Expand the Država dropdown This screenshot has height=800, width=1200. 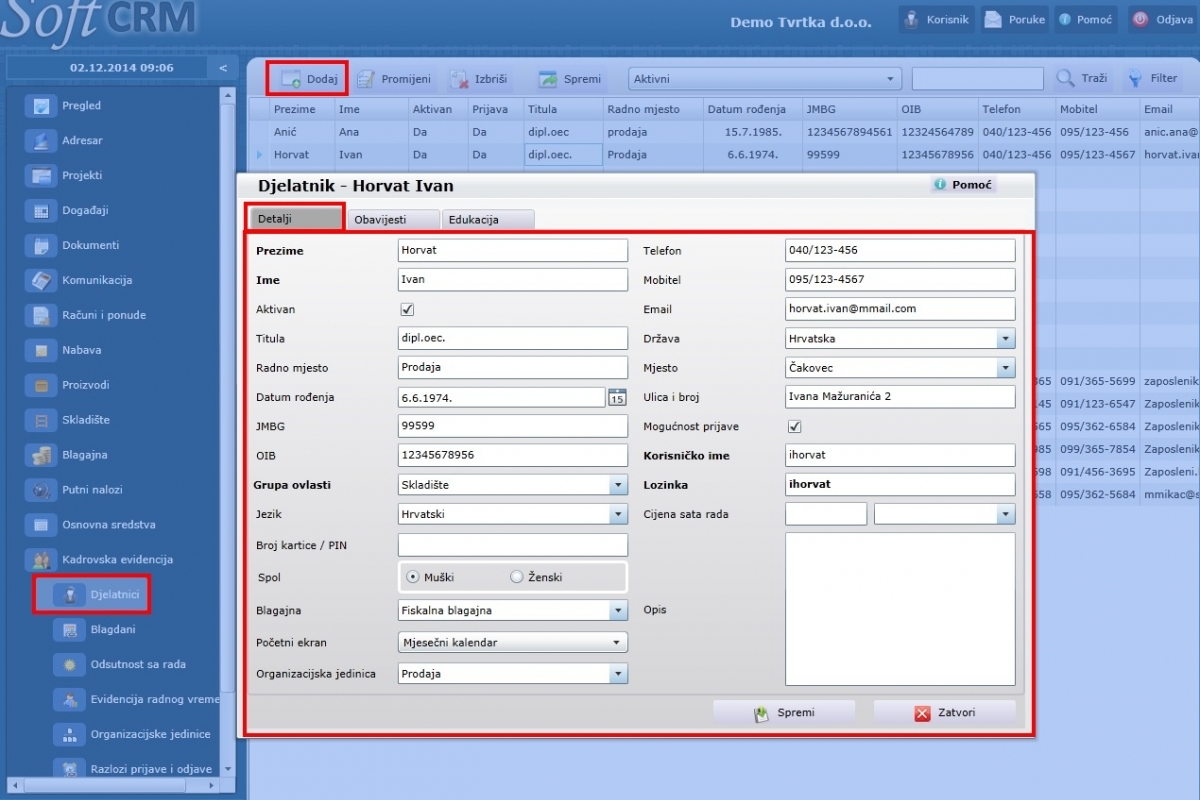(x=1005, y=339)
